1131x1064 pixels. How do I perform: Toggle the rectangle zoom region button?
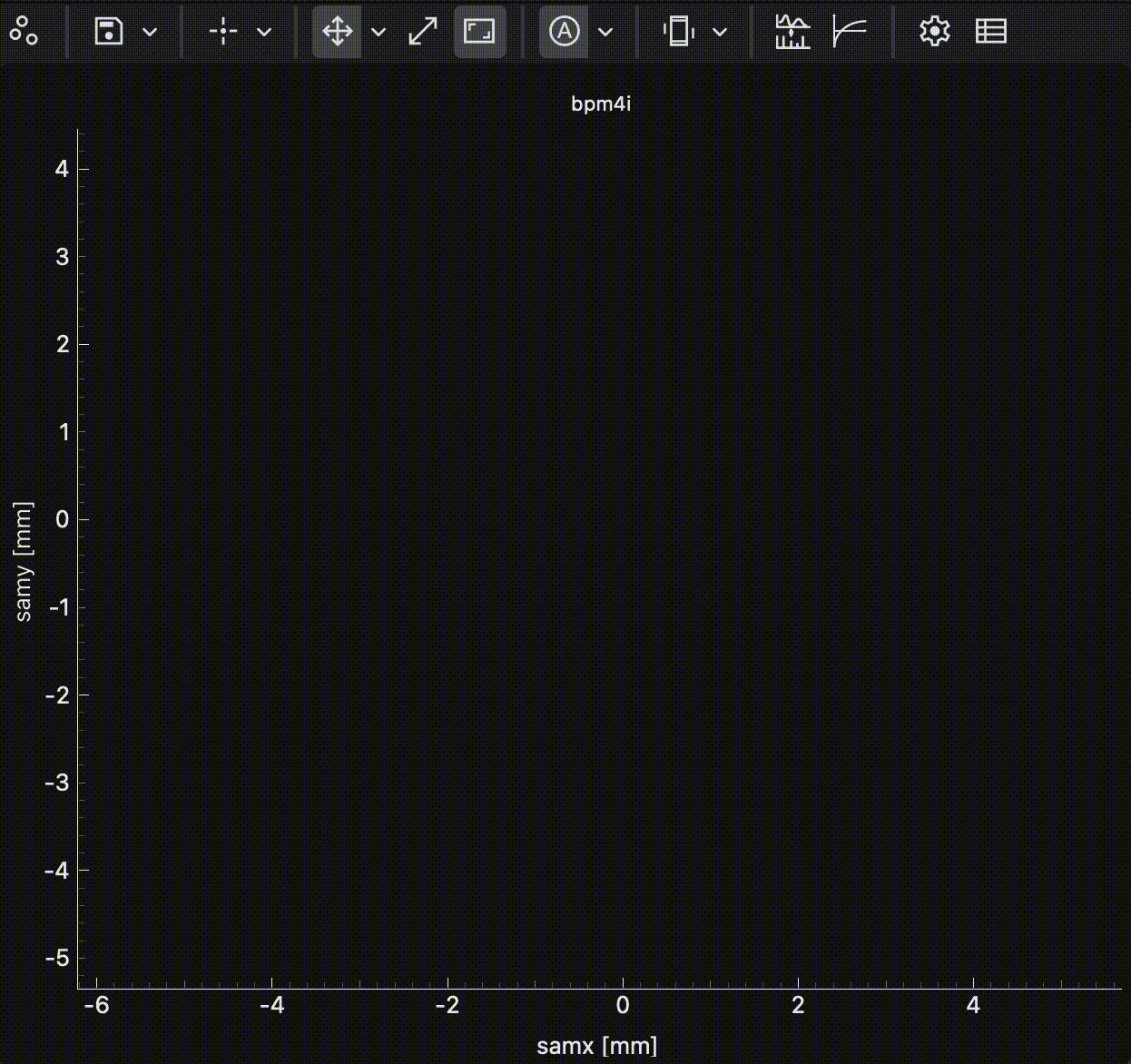tap(479, 32)
